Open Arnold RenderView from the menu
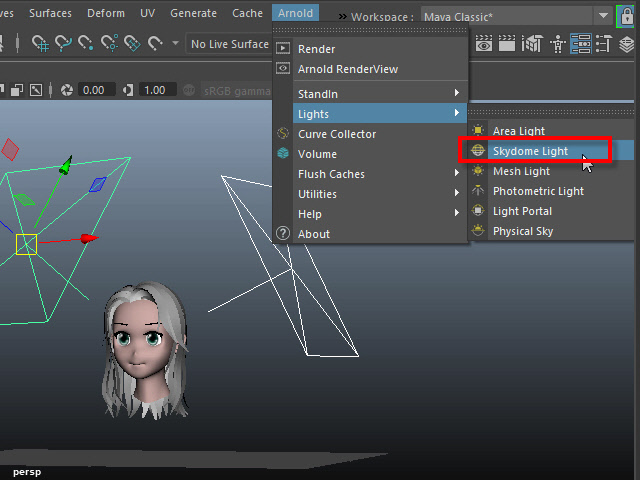This screenshot has width=640, height=480. (x=347, y=69)
